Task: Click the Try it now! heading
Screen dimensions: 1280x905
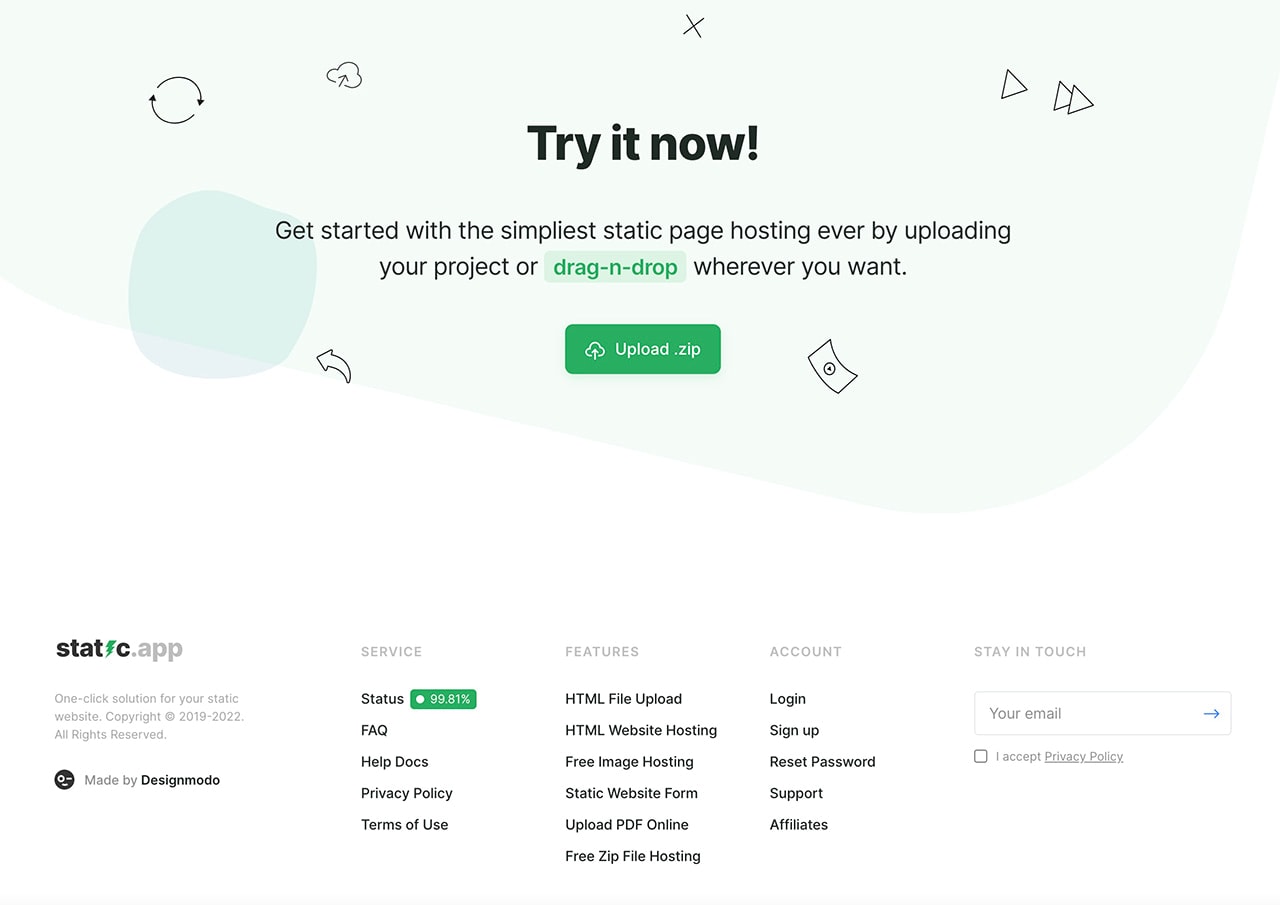Action: [x=643, y=143]
